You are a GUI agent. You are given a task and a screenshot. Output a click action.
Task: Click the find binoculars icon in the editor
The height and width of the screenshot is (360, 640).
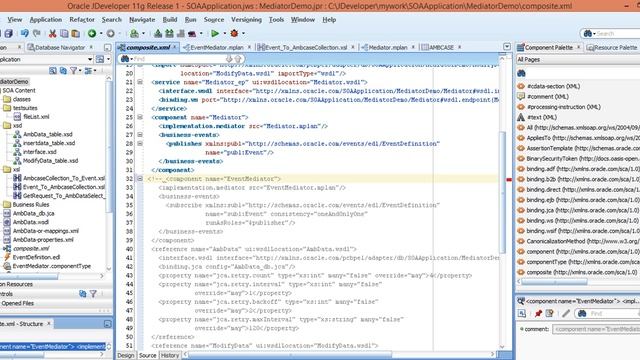(125, 59)
